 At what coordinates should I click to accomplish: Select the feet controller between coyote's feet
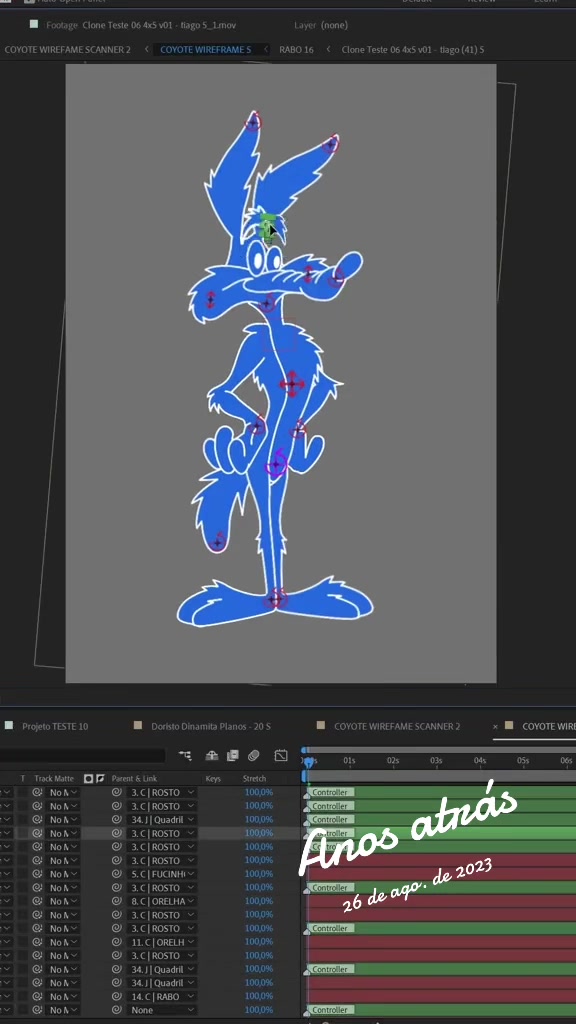275,598
